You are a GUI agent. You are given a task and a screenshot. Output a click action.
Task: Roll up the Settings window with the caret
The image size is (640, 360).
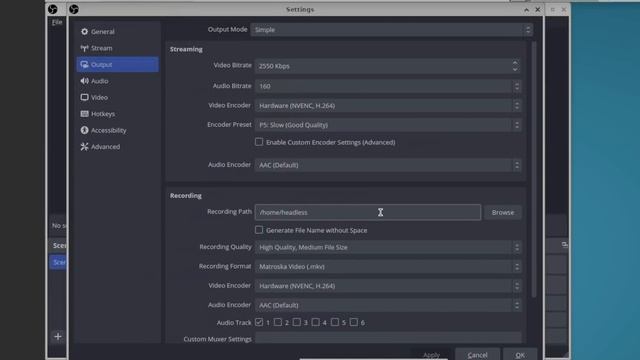click(527, 9)
